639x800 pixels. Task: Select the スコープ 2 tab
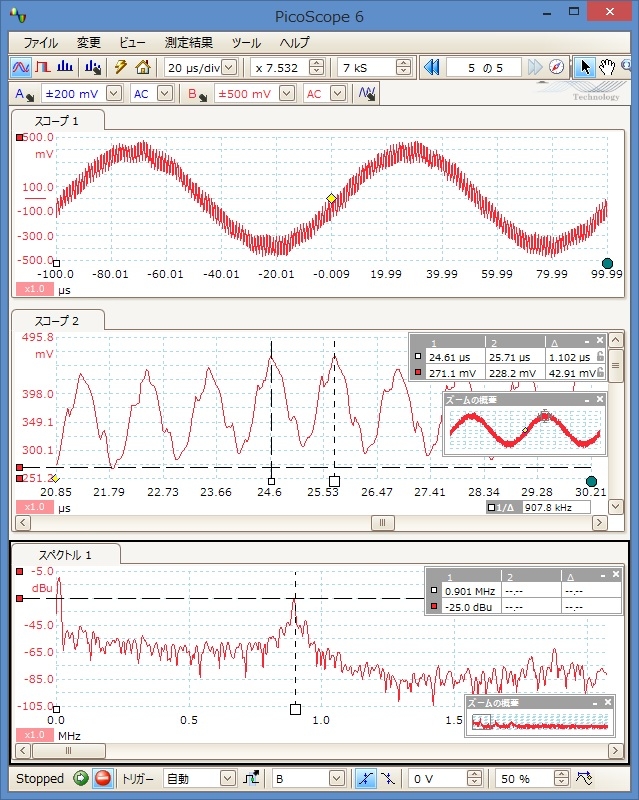click(57, 321)
